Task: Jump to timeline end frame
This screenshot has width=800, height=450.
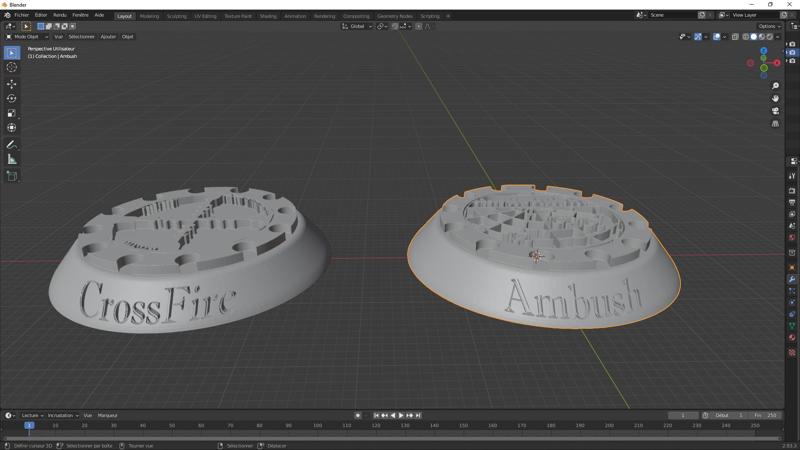Action: [x=418, y=415]
